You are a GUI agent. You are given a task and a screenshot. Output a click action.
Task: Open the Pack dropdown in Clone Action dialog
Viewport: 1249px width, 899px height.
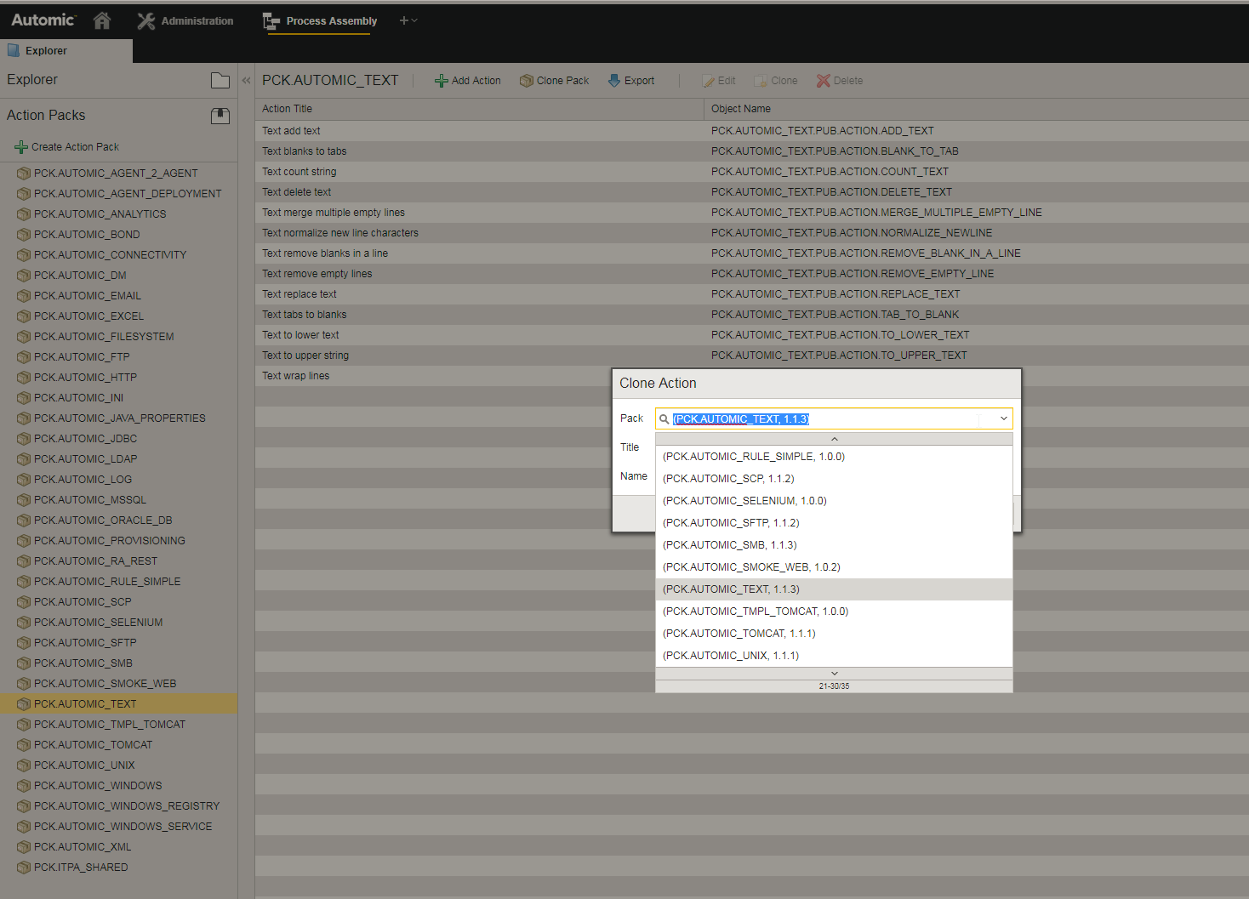(x=1003, y=418)
